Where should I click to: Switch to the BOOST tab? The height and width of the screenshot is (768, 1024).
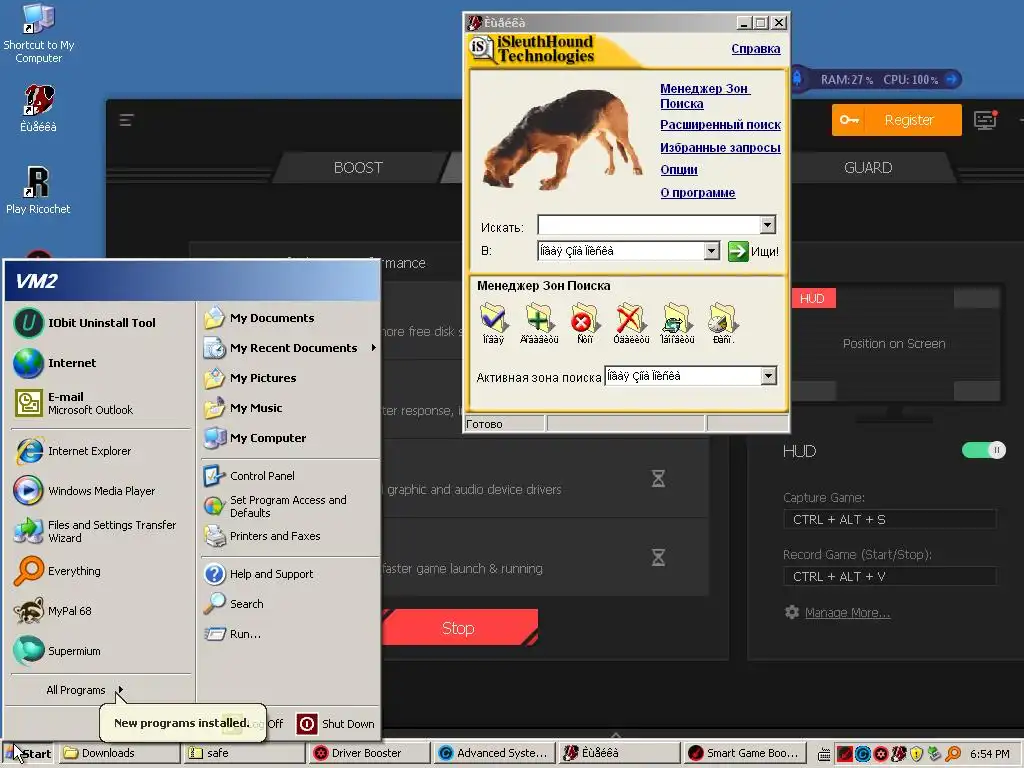pos(358,168)
